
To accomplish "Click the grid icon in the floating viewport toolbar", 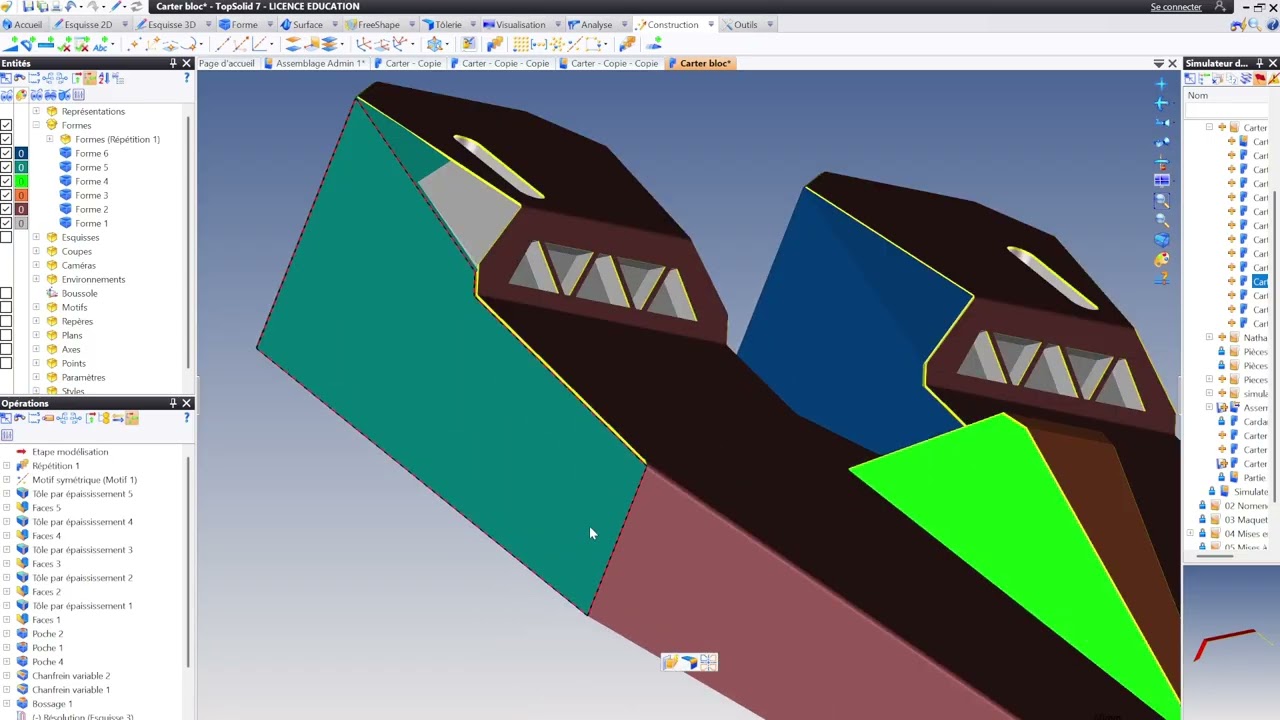I will (x=708, y=661).
